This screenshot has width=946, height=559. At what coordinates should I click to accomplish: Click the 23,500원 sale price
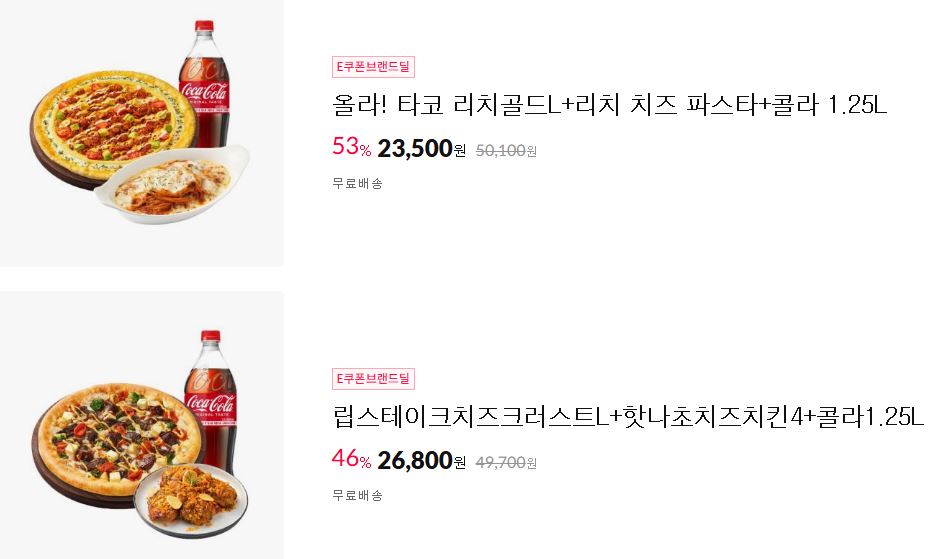[x=422, y=148]
